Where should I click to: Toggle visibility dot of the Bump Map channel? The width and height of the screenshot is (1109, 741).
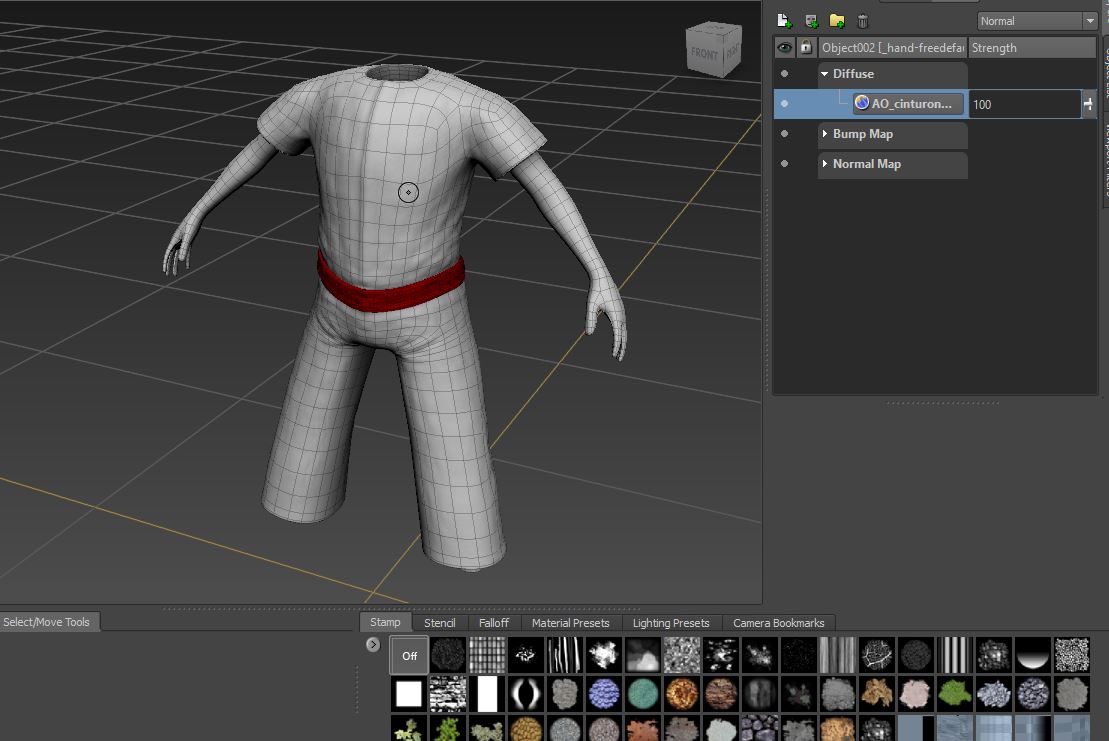pos(784,134)
